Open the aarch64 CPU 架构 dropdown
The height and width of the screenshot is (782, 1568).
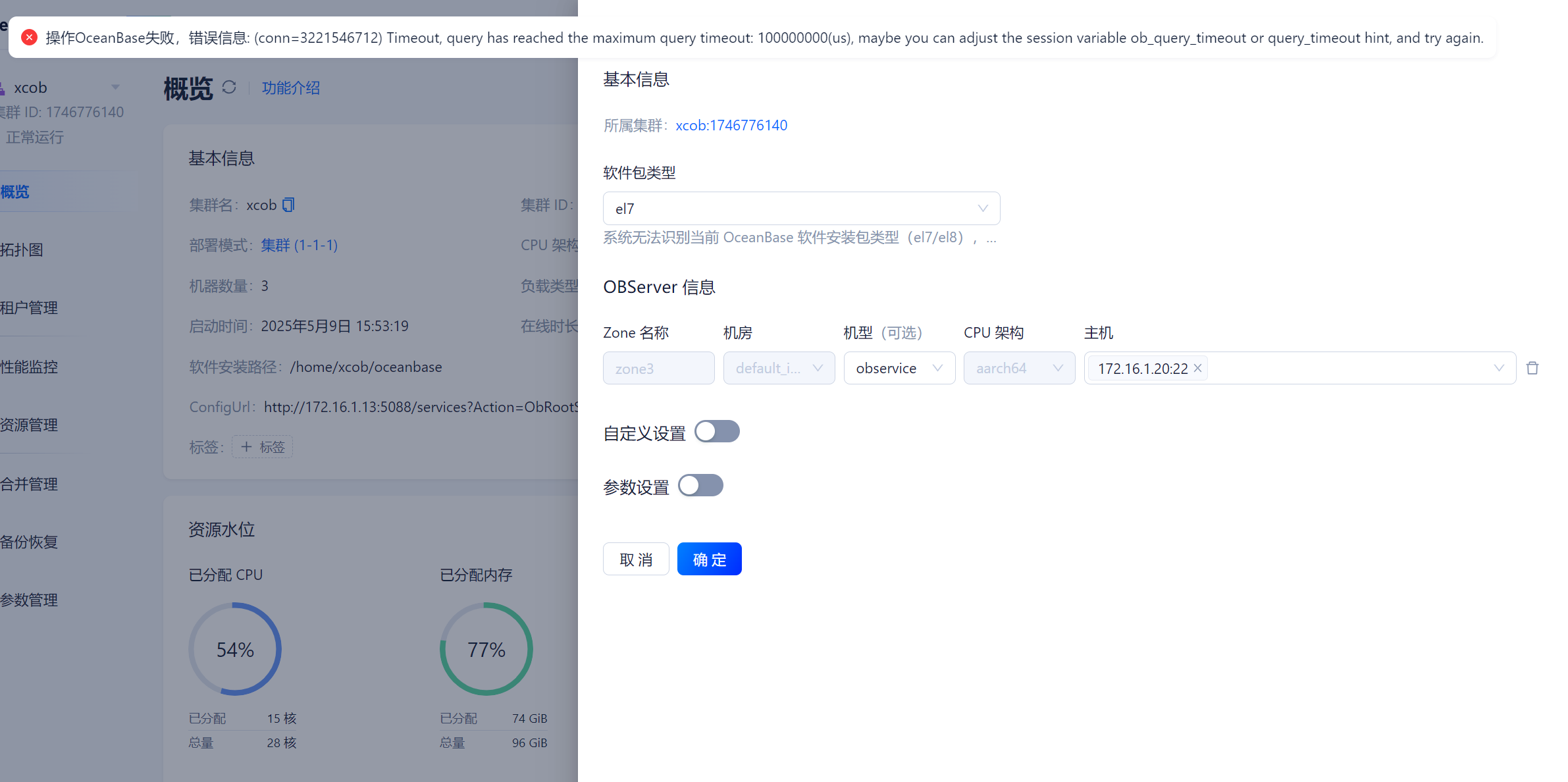click(1019, 368)
